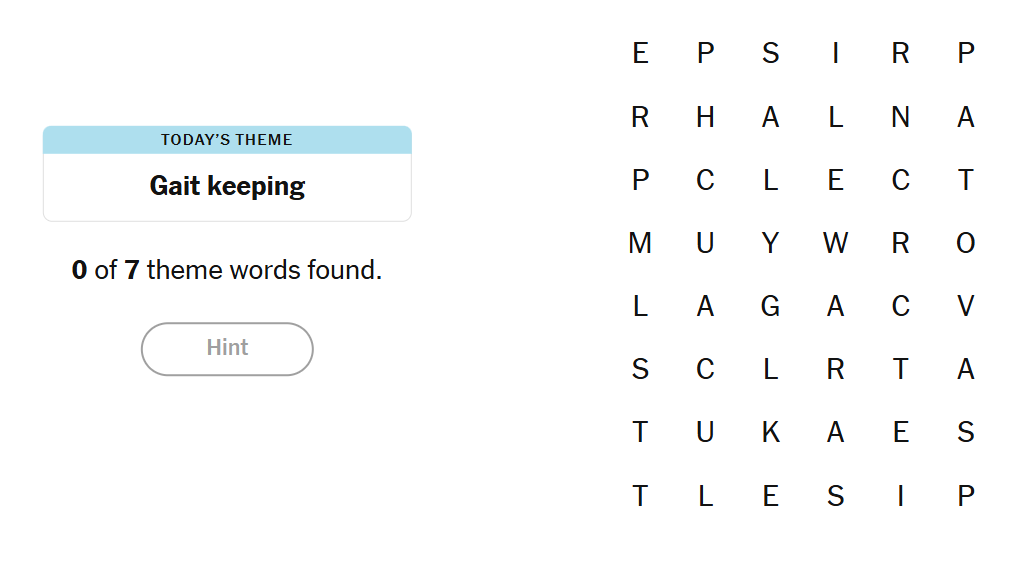Choose the P in the bottom-right corner
Screen dimensions: 1023x576
click(965, 496)
